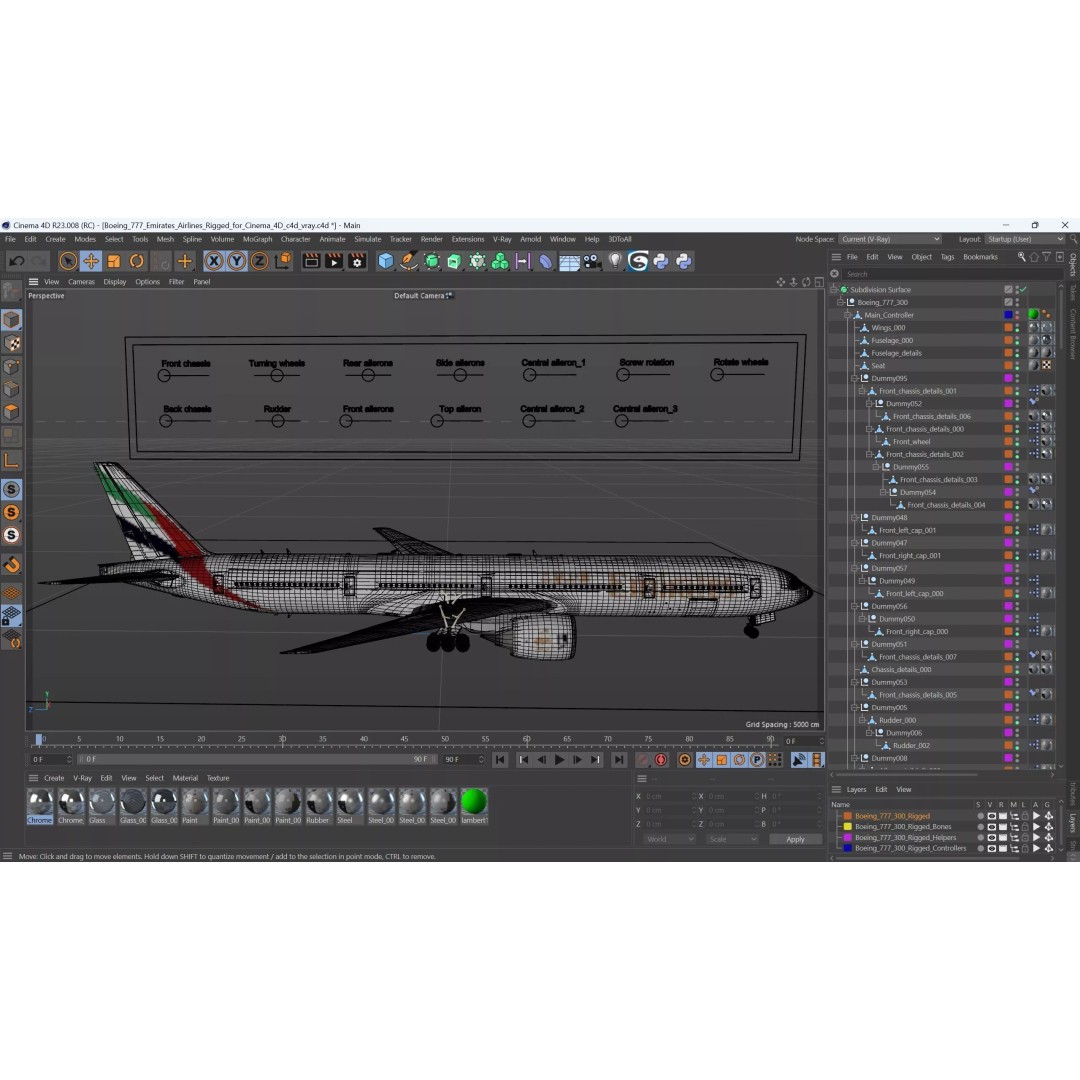
Task: Undo the last action
Action: click(17, 261)
